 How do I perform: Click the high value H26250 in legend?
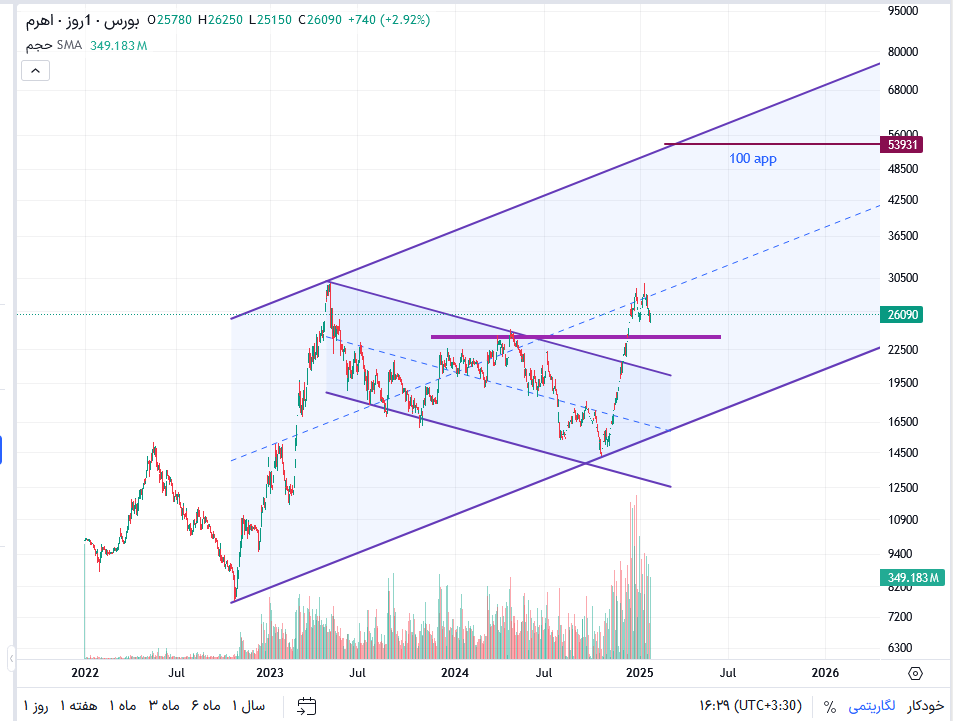[220, 20]
